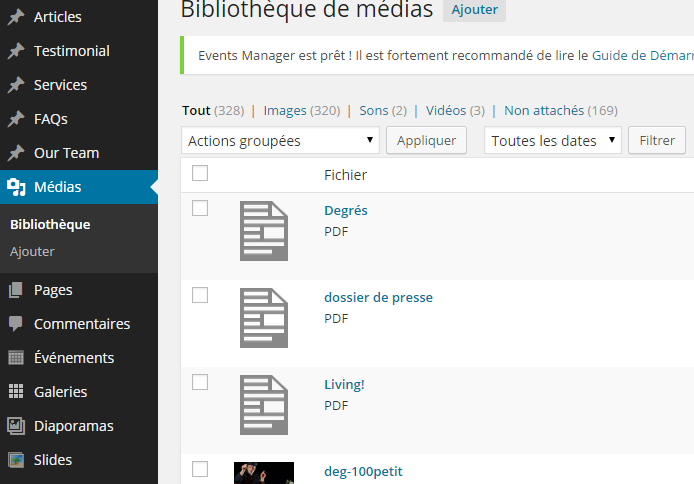Image resolution: width=694 pixels, height=484 pixels.
Task: Select the dossier de presse checkbox
Action: point(200,295)
